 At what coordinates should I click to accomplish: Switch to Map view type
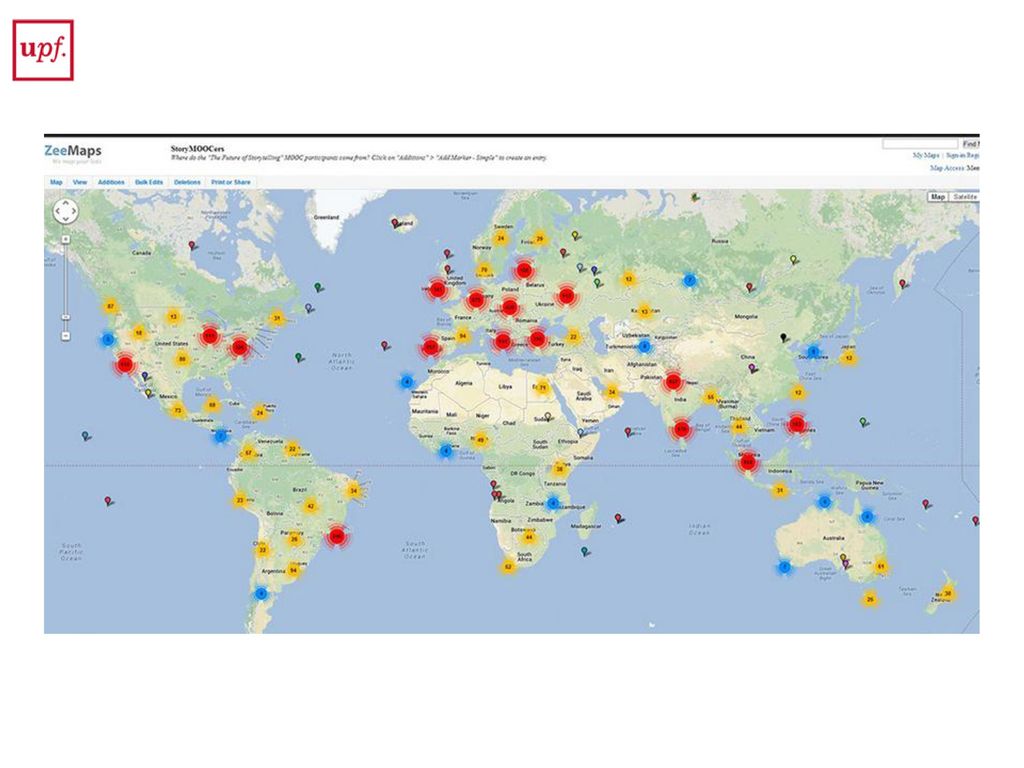tap(938, 197)
